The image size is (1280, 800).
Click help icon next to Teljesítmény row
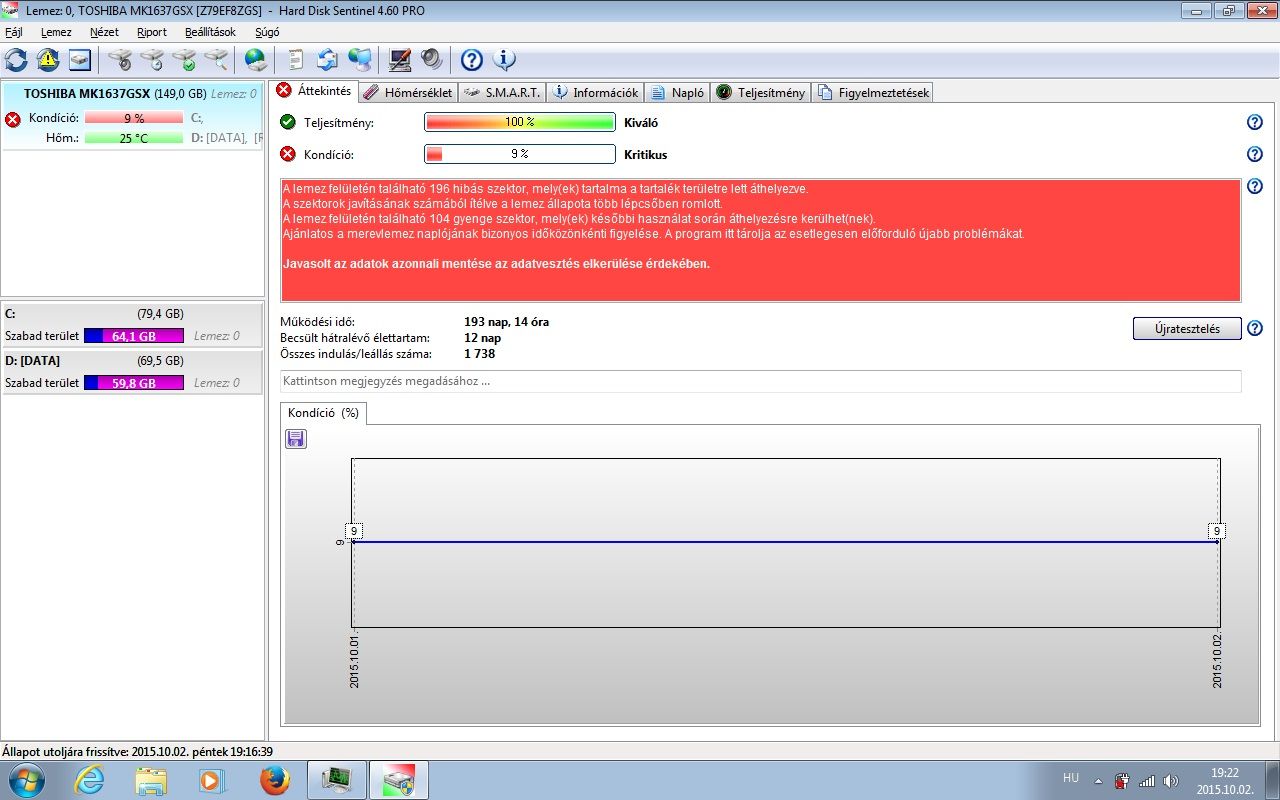(1255, 122)
